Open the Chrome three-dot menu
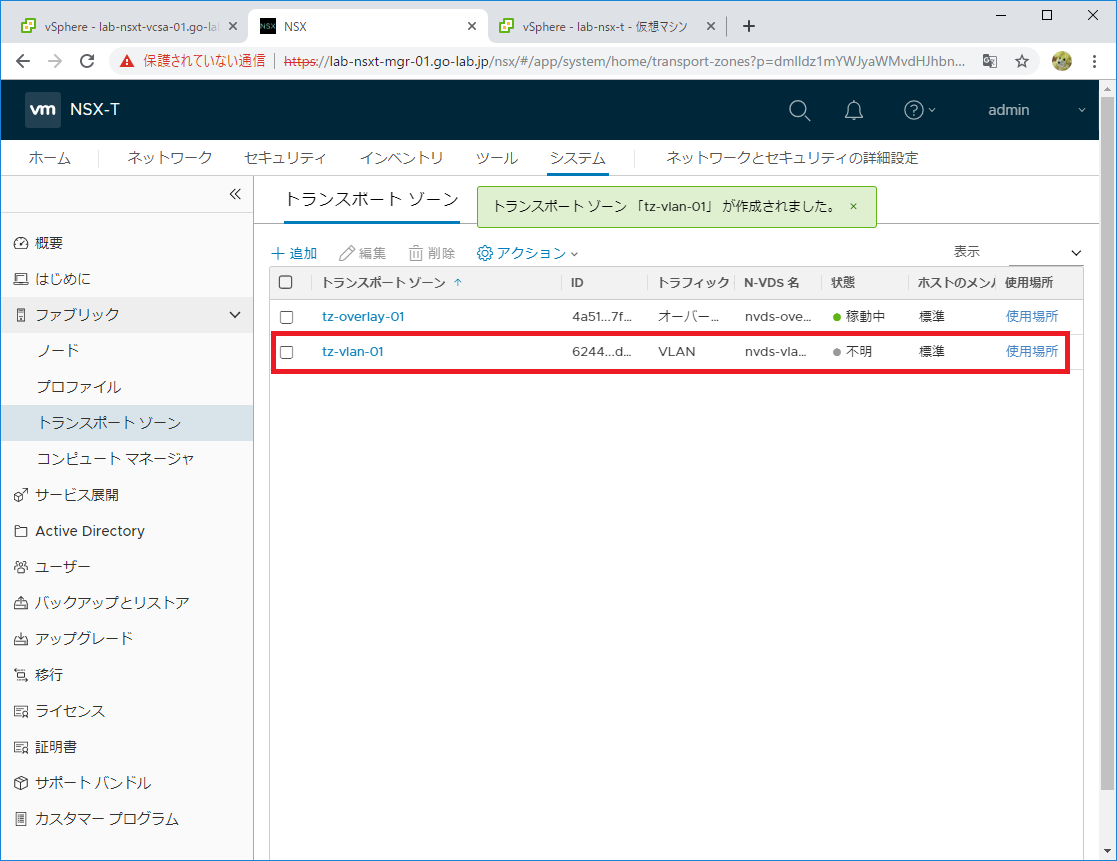 tap(1094, 61)
